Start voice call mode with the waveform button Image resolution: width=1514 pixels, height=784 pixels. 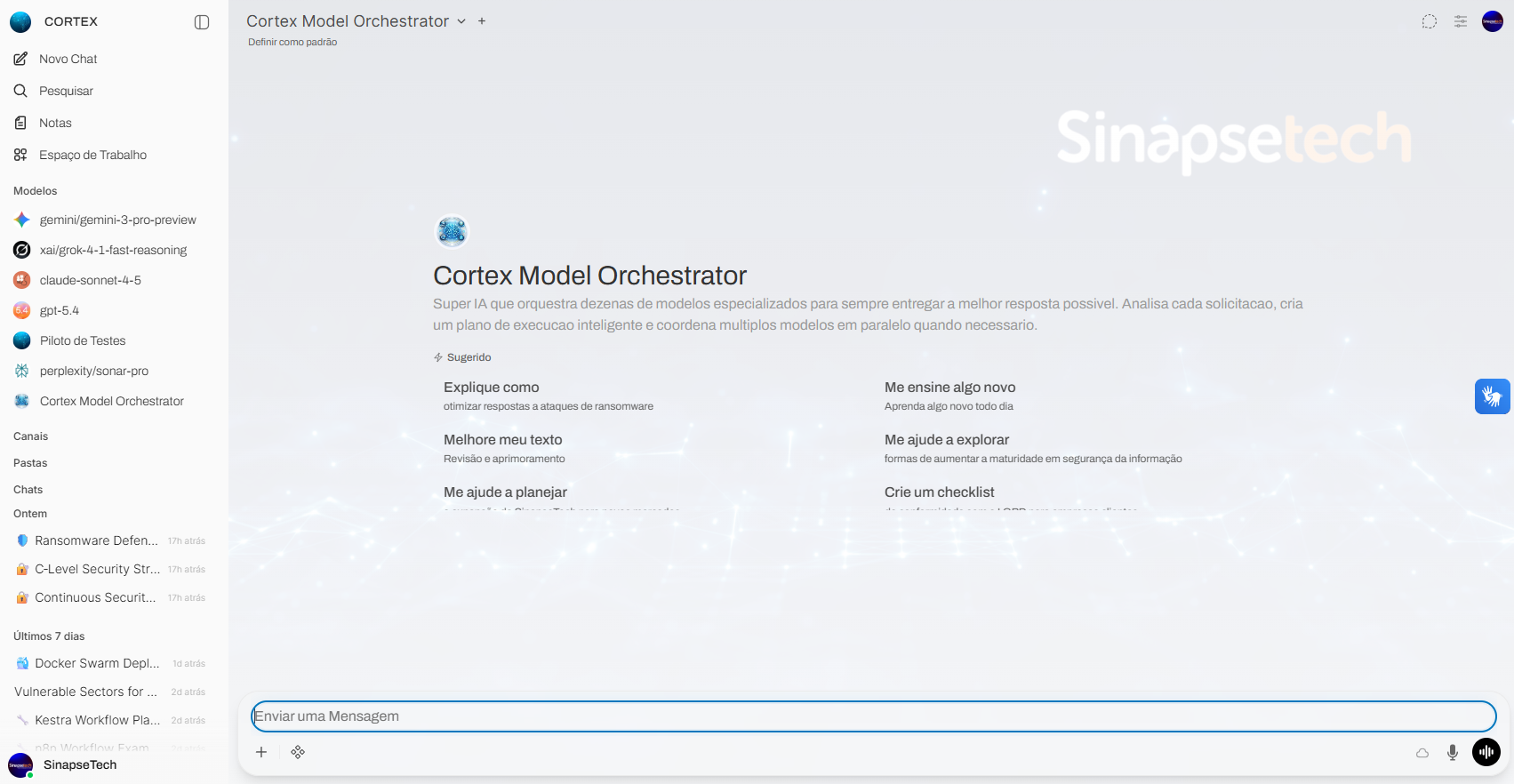click(1486, 752)
